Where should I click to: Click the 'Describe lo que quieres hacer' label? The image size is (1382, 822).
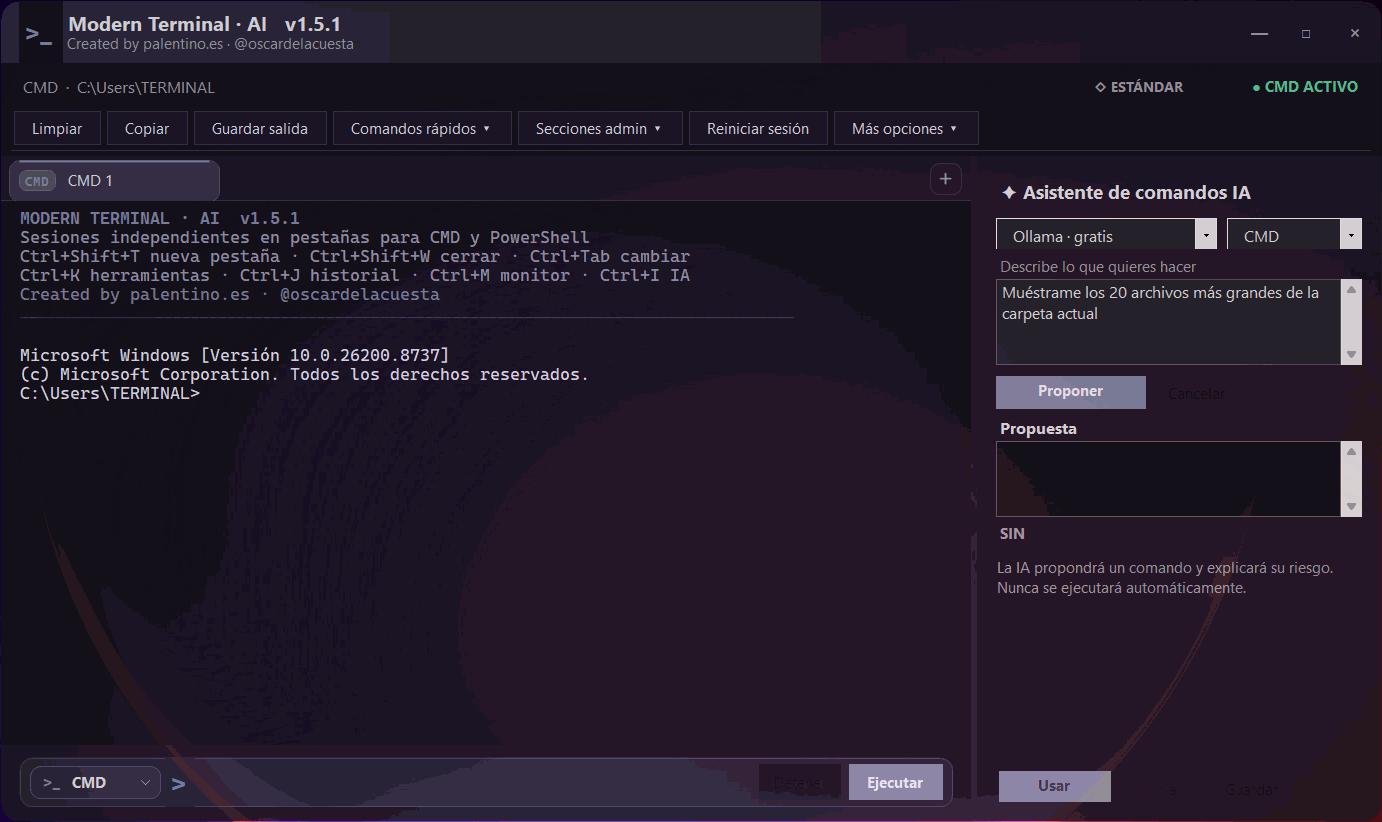tap(1098, 267)
